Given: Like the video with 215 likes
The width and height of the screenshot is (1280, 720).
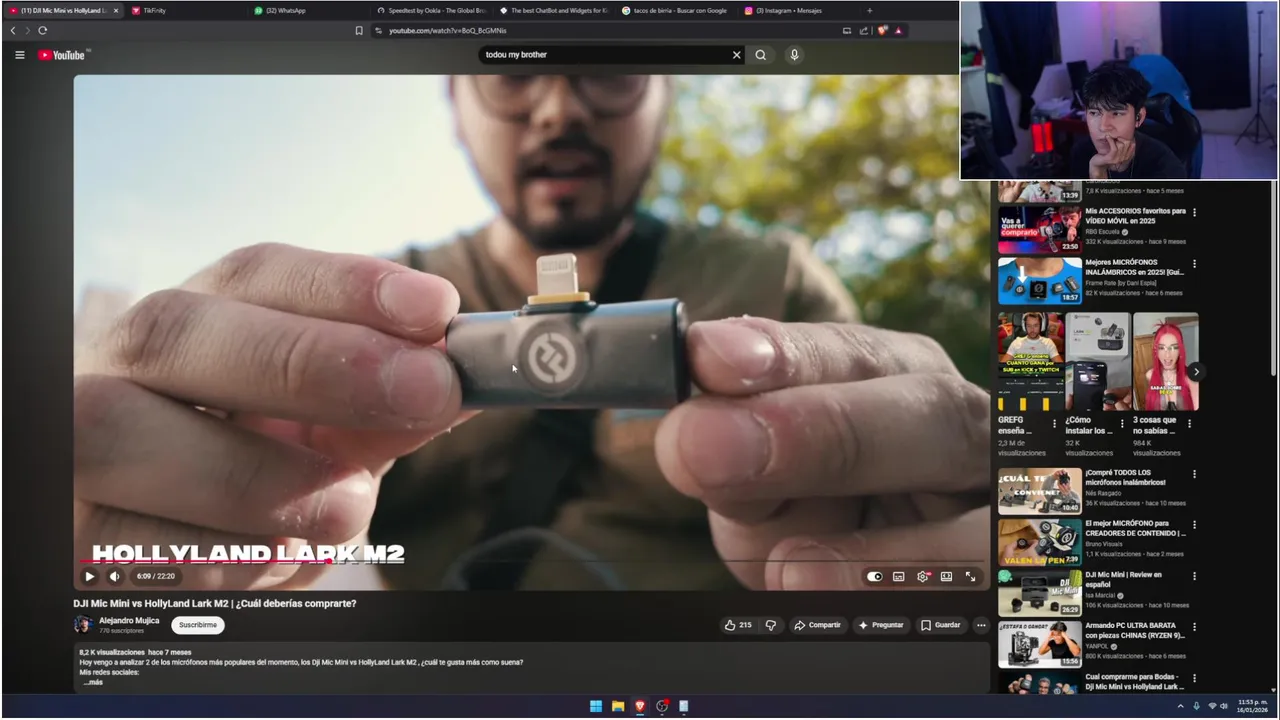Looking at the screenshot, I should point(738,625).
